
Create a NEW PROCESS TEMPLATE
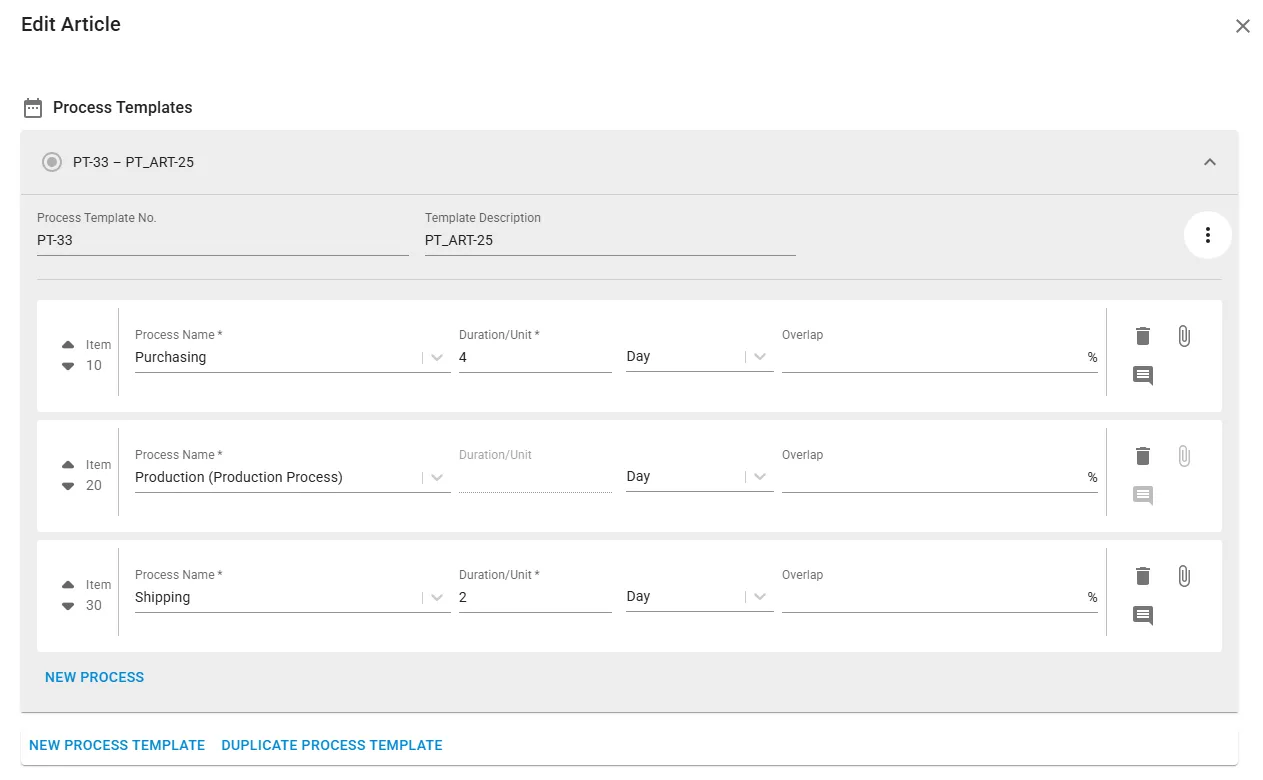(x=117, y=745)
